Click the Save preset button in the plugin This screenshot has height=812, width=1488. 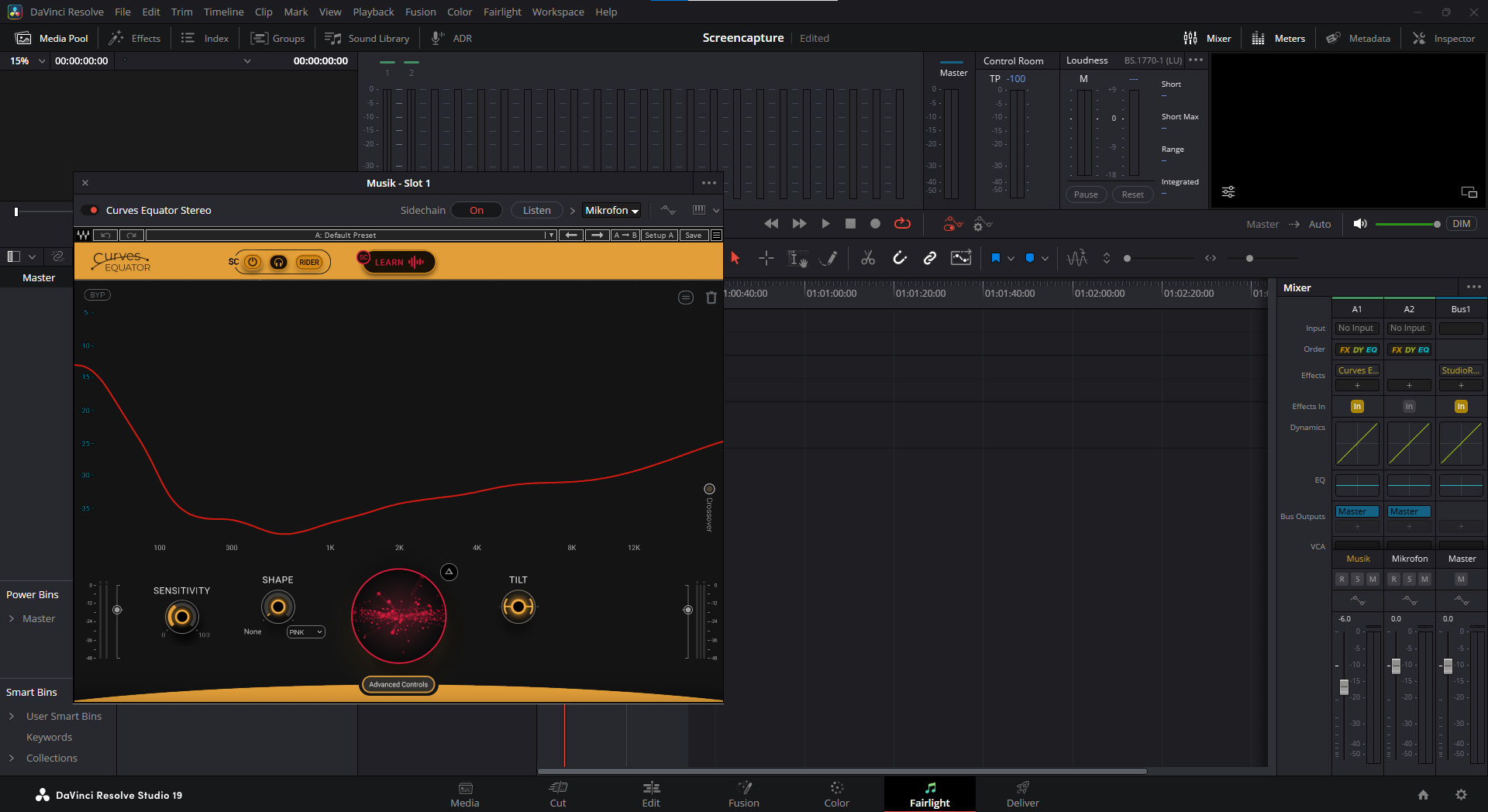point(694,235)
